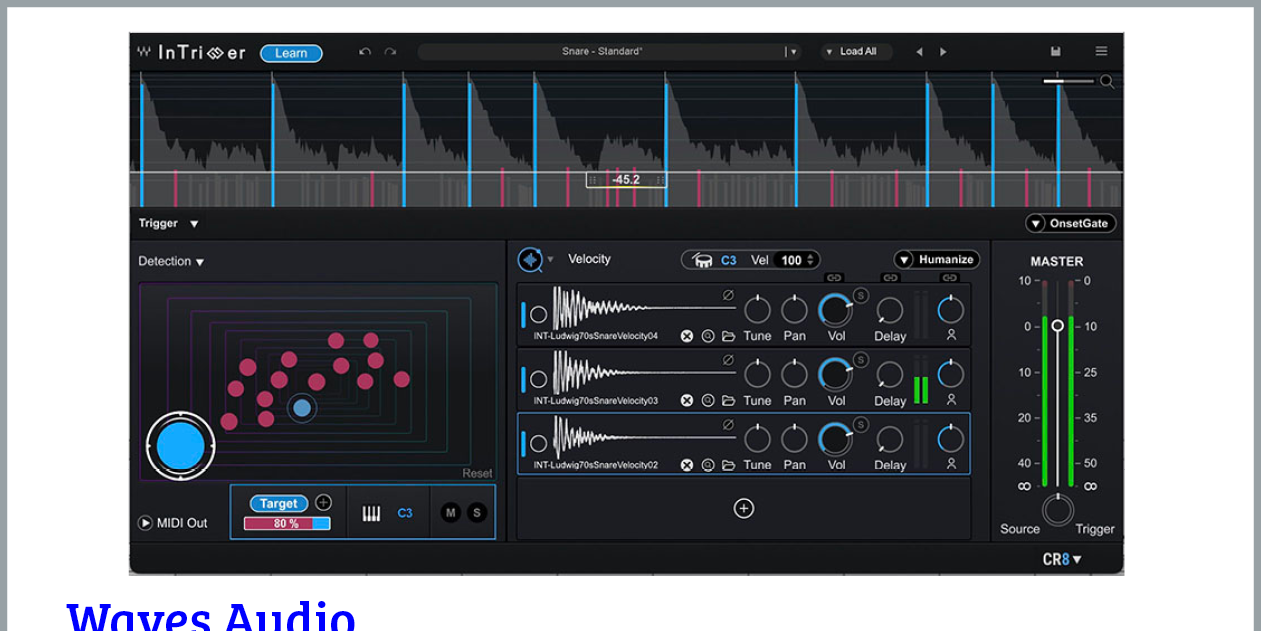This screenshot has height=631, width=1261.
Task: Click the undo arrow icon
Action: coord(365,52)
